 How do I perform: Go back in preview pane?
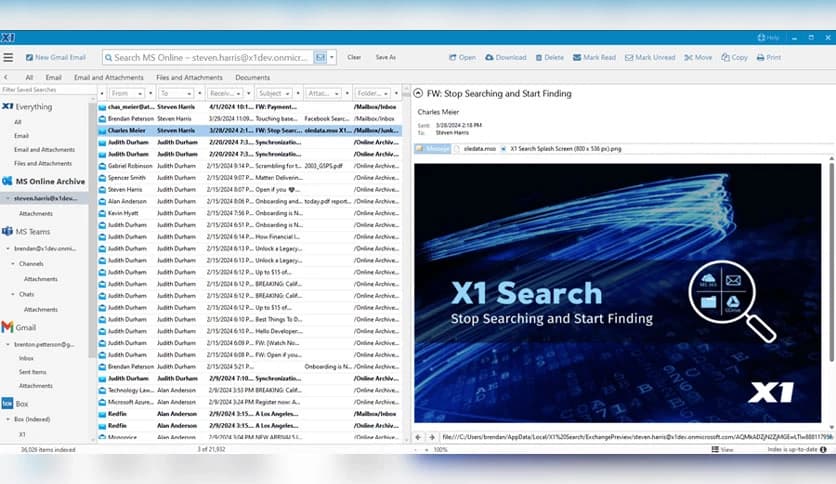(x=419, y=437)
